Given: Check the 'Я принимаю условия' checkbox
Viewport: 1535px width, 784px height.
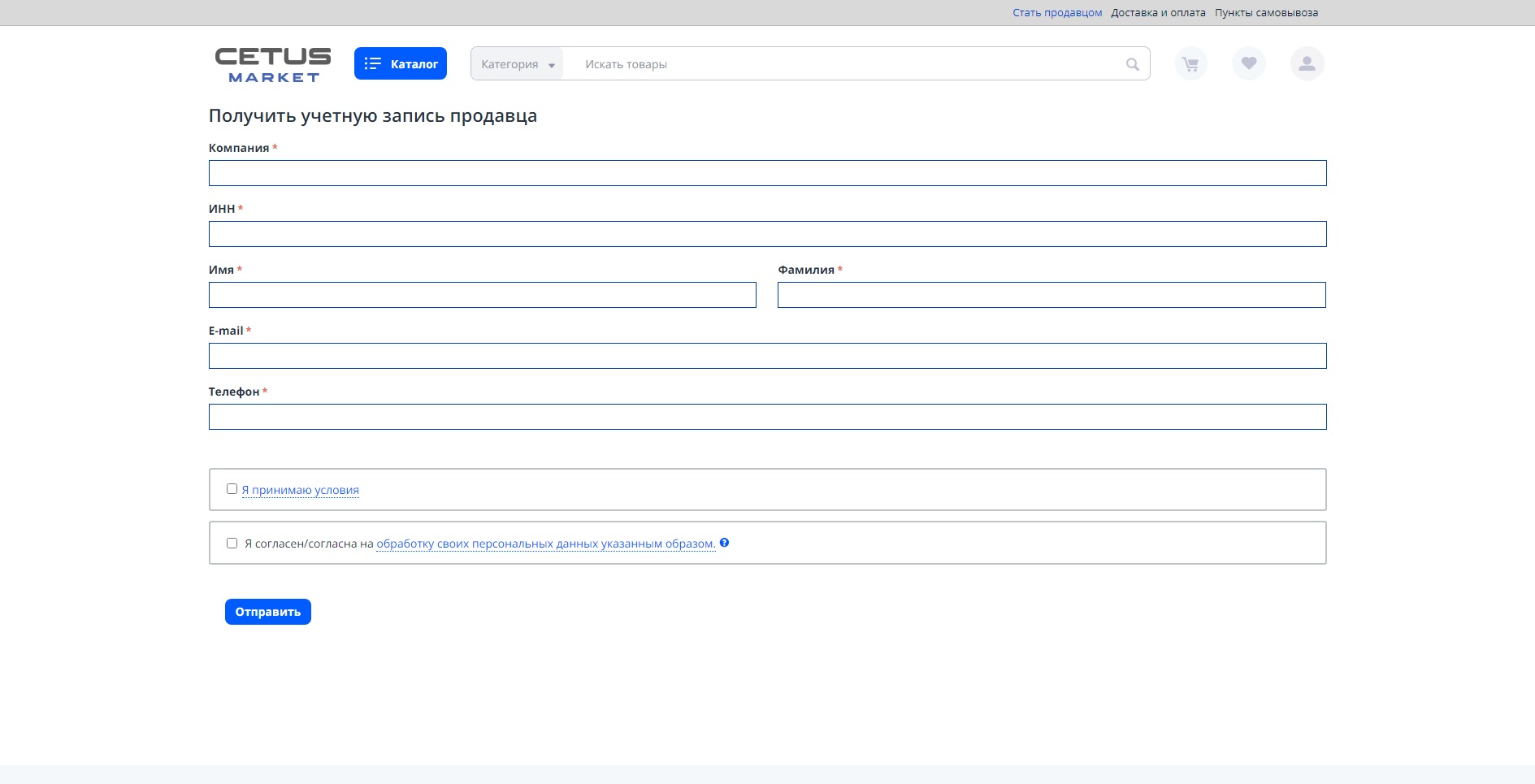Looking at the screenshot, I should tap(232, 489).
